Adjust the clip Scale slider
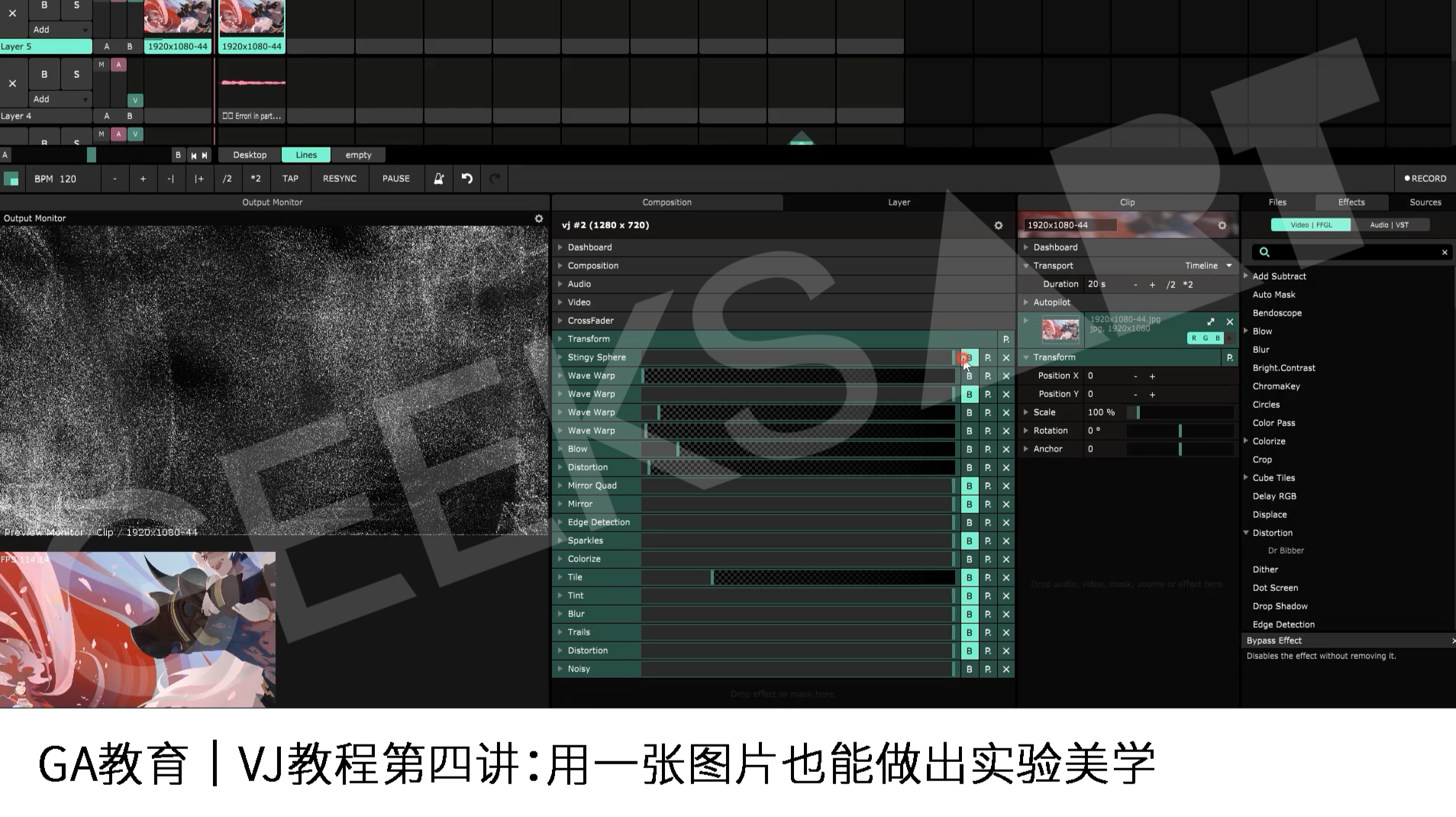This screenshot has height=817, width=1456. (x=1180, y=412)
